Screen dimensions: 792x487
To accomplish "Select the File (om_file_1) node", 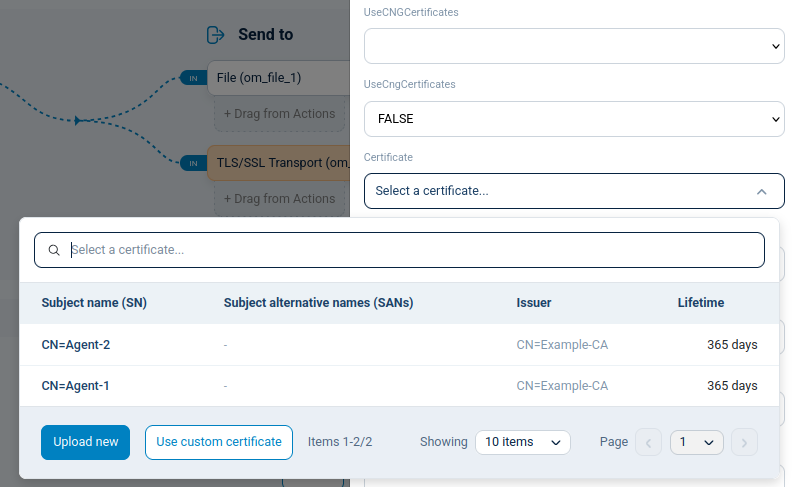I will click(278, 78).
